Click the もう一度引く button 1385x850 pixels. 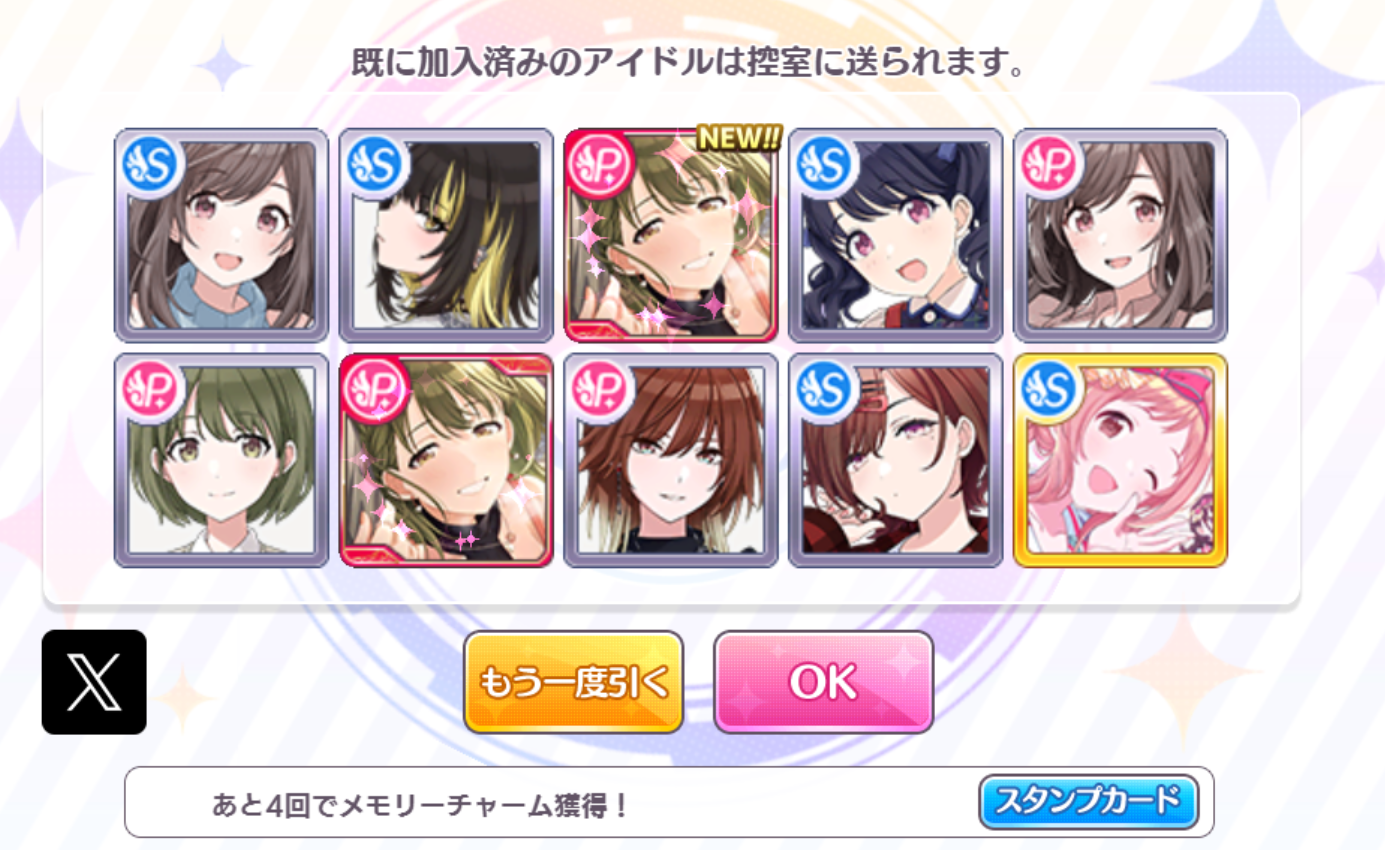pos(573,682)
